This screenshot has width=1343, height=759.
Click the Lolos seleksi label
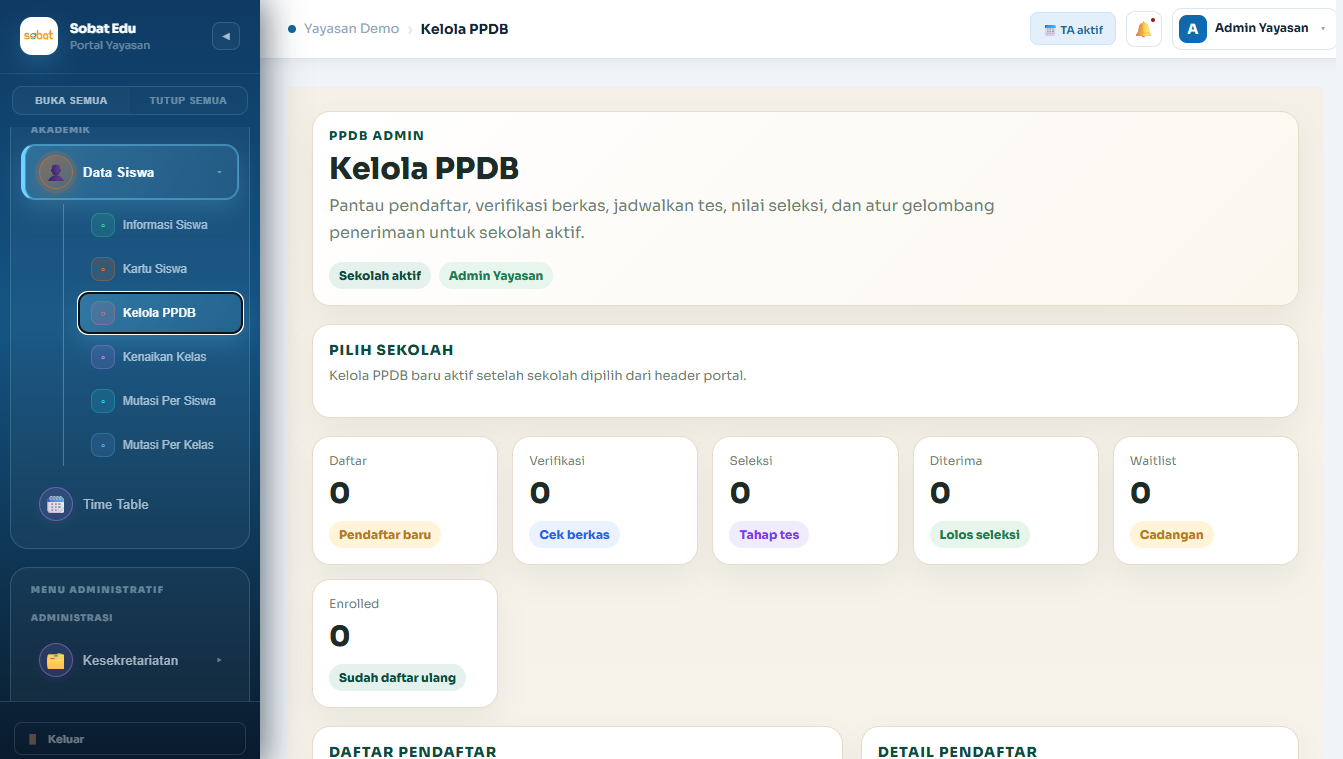979,535
